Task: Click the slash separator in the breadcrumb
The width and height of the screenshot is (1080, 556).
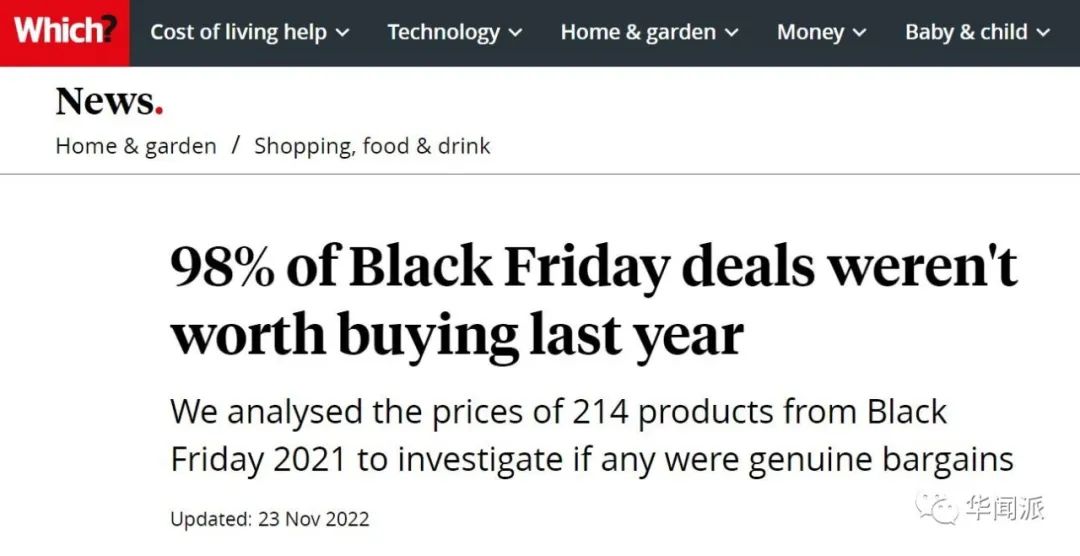Action: tap(236, 146)
